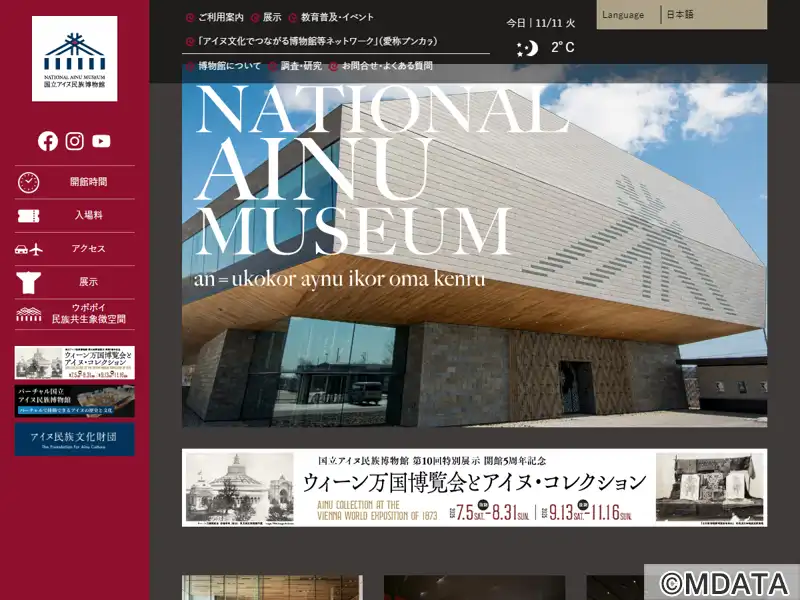Open the museum's YouTube channel icon
The image size is (800, 600).
click(x=101, y=141)
